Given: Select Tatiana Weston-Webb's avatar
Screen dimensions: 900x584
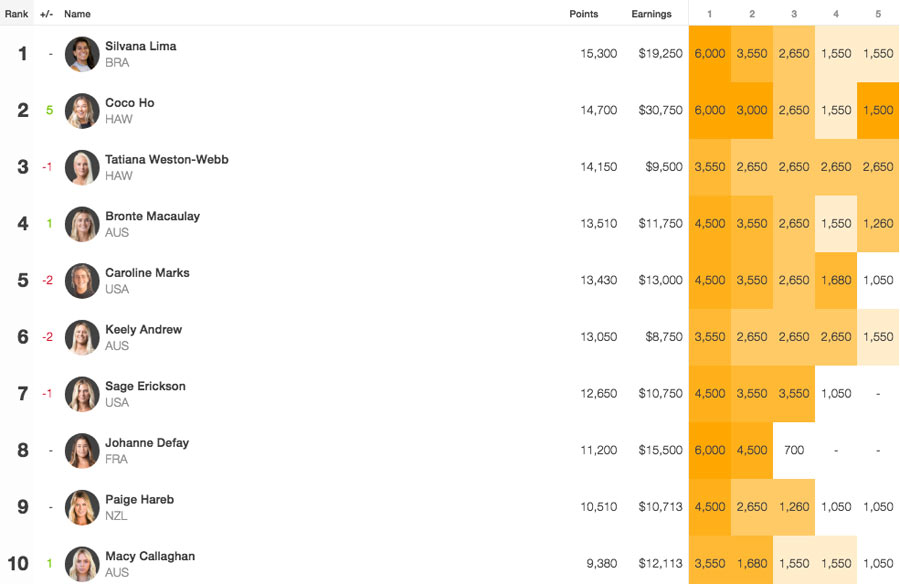Looking at the screenshot, I should coord(82,167).
